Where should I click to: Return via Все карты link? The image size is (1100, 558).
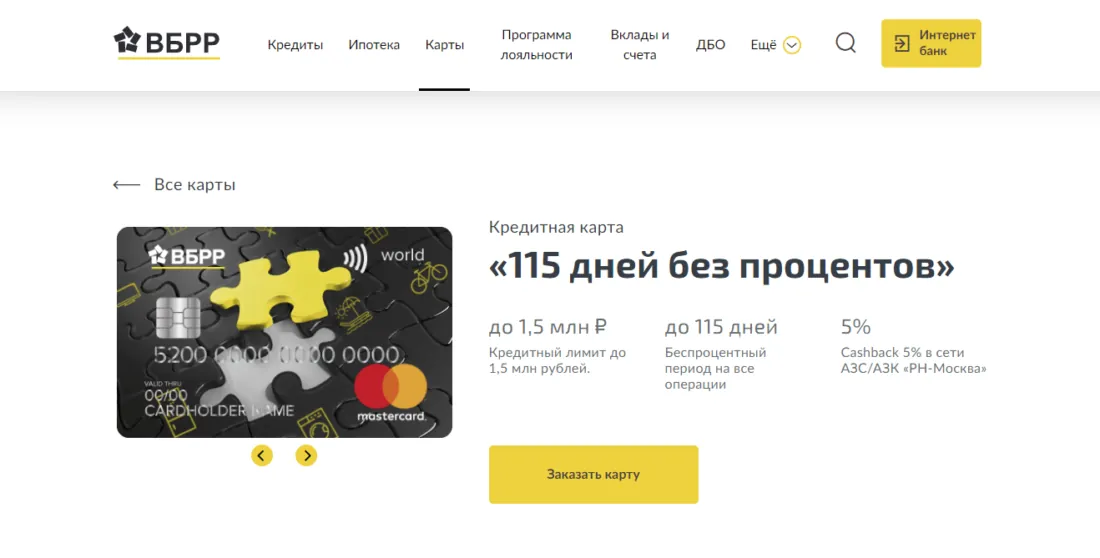(x=195, y=185)
